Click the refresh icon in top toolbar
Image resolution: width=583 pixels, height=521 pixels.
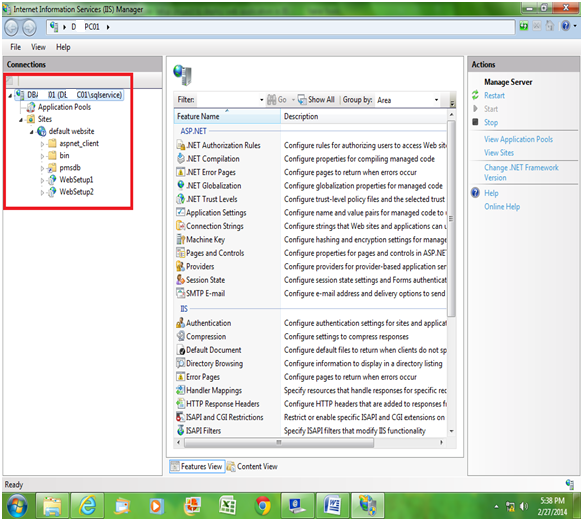coord(524,26)
